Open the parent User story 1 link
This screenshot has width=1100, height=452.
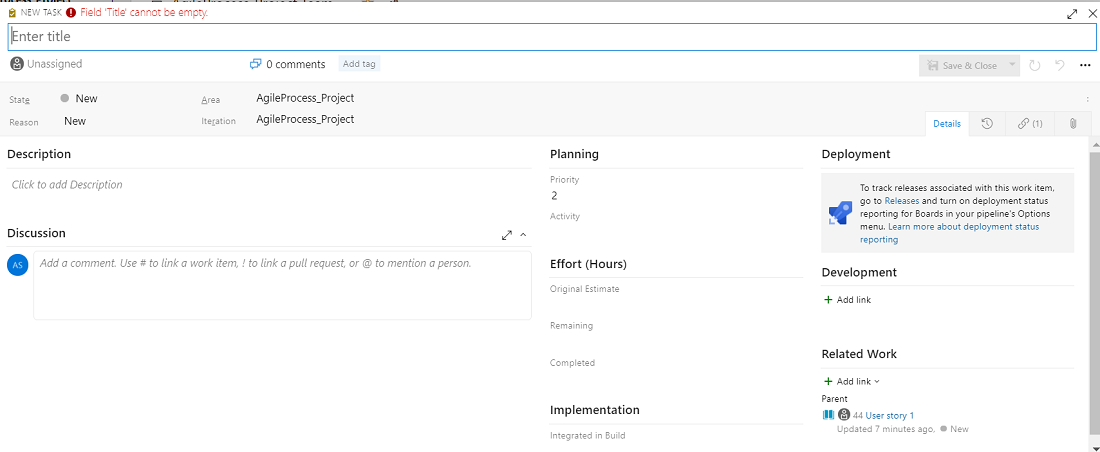pos(889,415)
